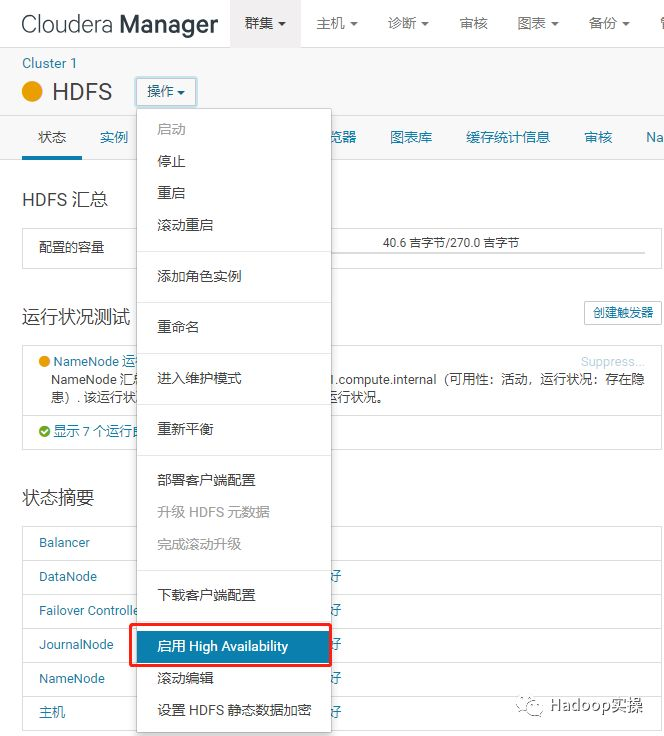The image size is (664, 736).
Task: Open the NameNode role link in 状态摘要
Action: (72, 678)
